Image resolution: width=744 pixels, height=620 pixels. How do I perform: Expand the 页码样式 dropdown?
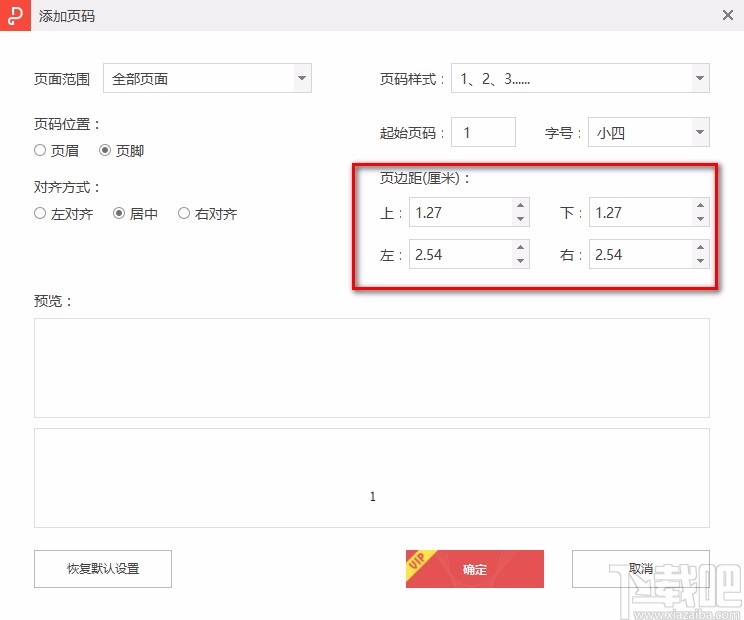[580, 78]
